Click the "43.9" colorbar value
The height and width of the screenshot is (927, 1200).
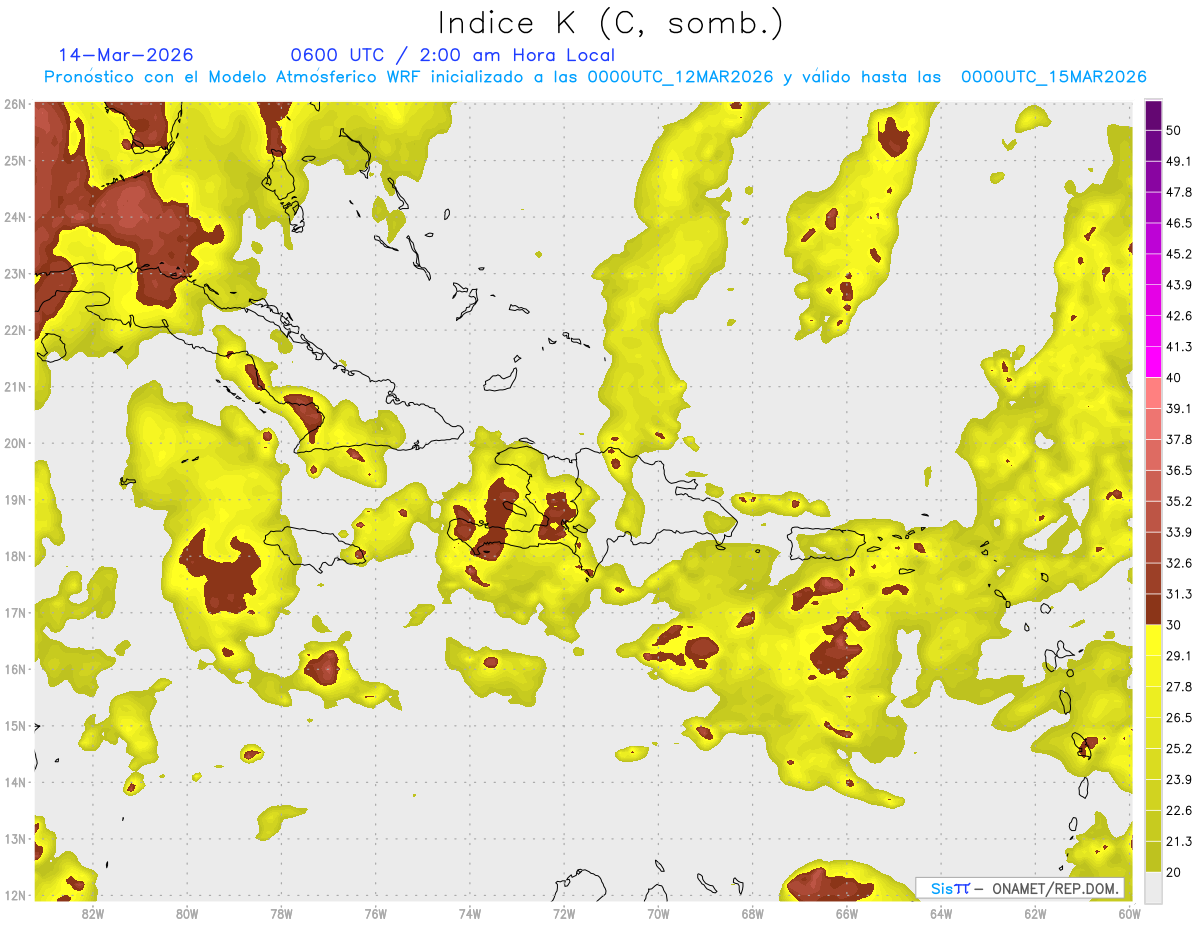point(1179,285)
